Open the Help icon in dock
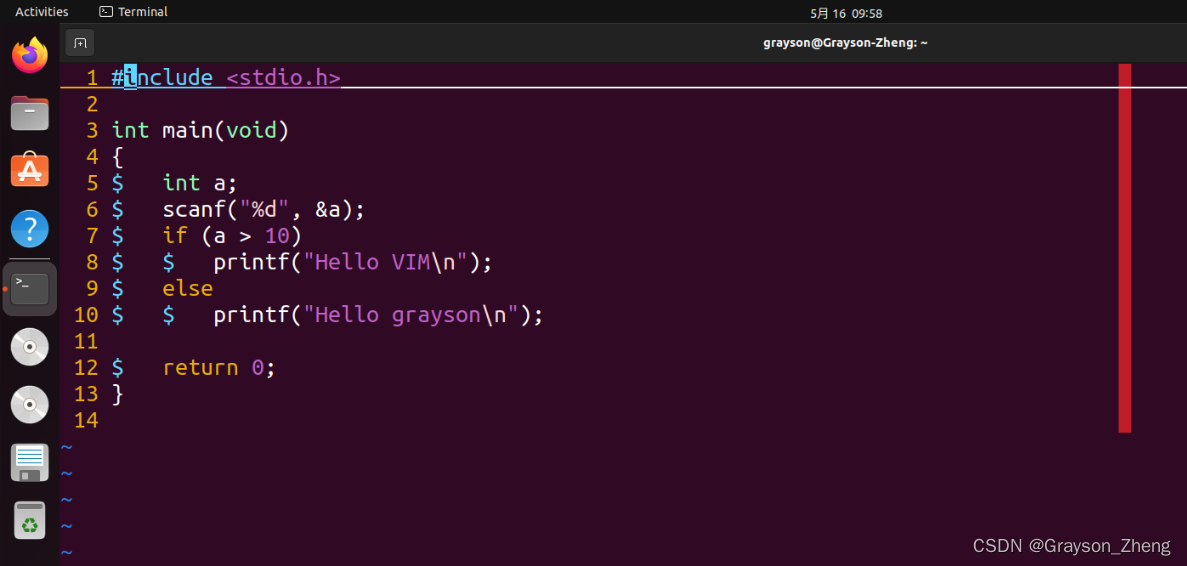 [x=30, y=229]
